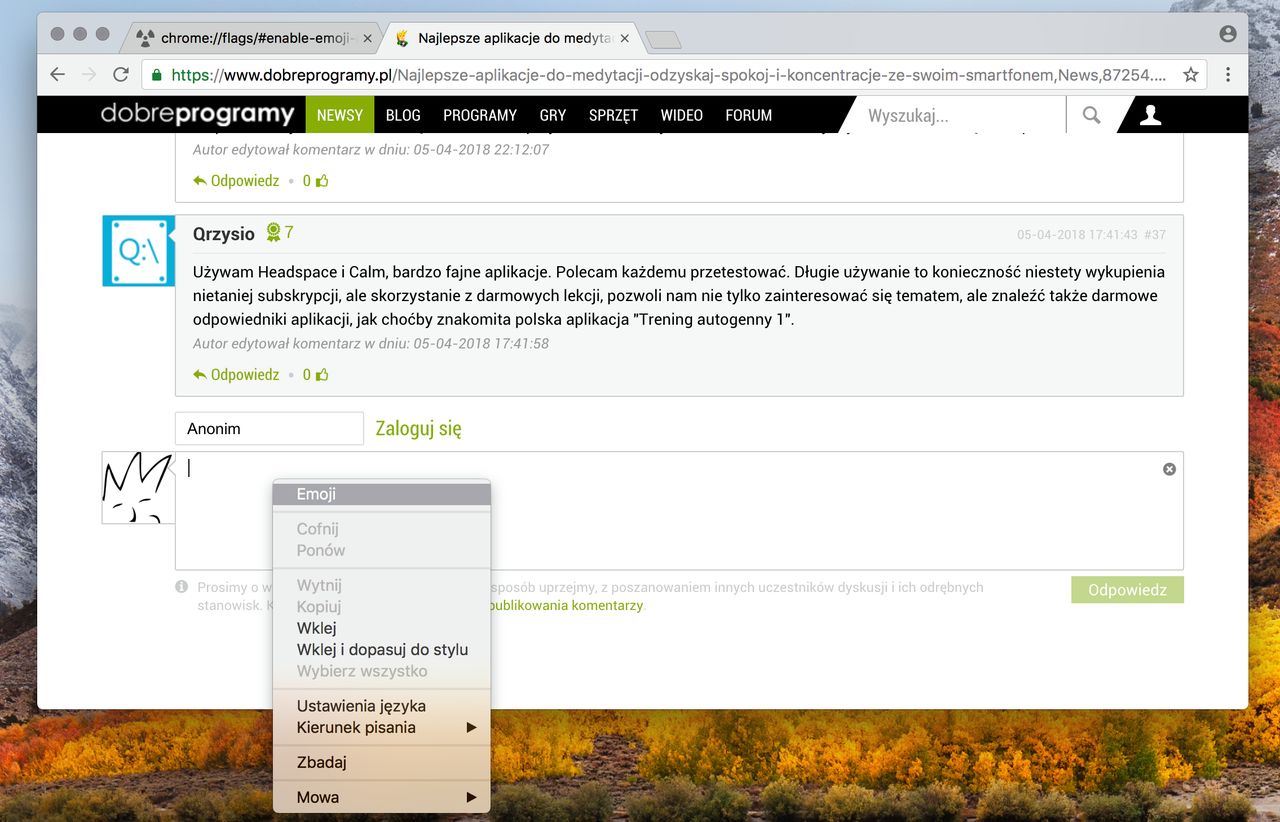Open the BLOG section
The width and height of the screenshot is (1280, 822).
pyautogui.click(x=403, y=115)
